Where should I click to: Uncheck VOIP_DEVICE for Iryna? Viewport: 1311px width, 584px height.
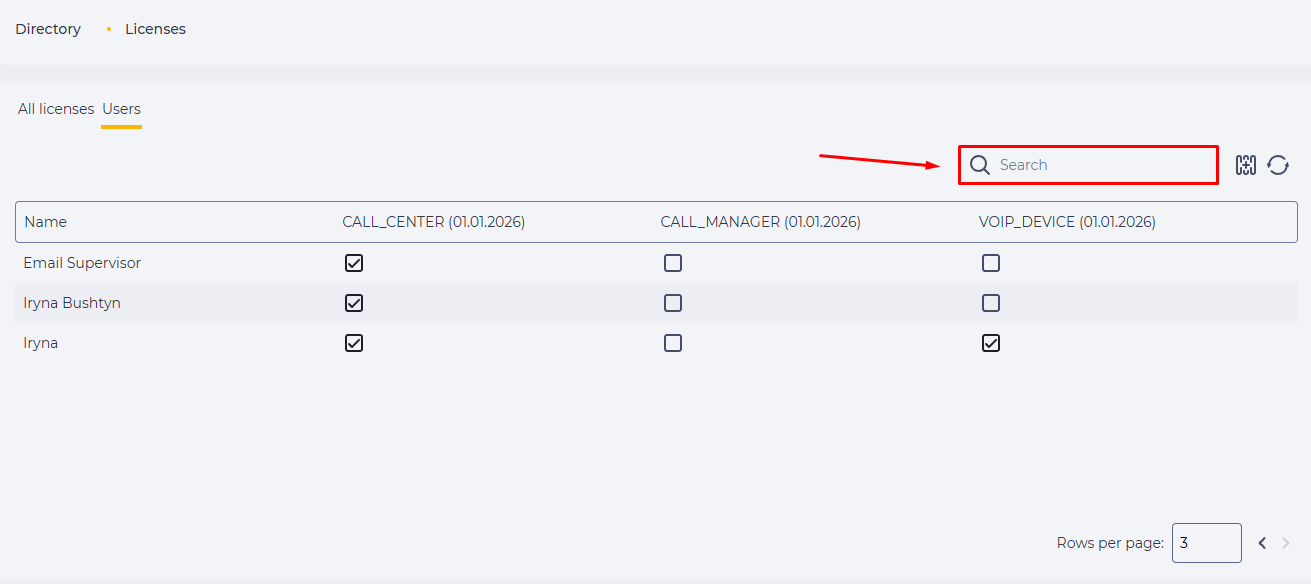[x=991, y=343]
